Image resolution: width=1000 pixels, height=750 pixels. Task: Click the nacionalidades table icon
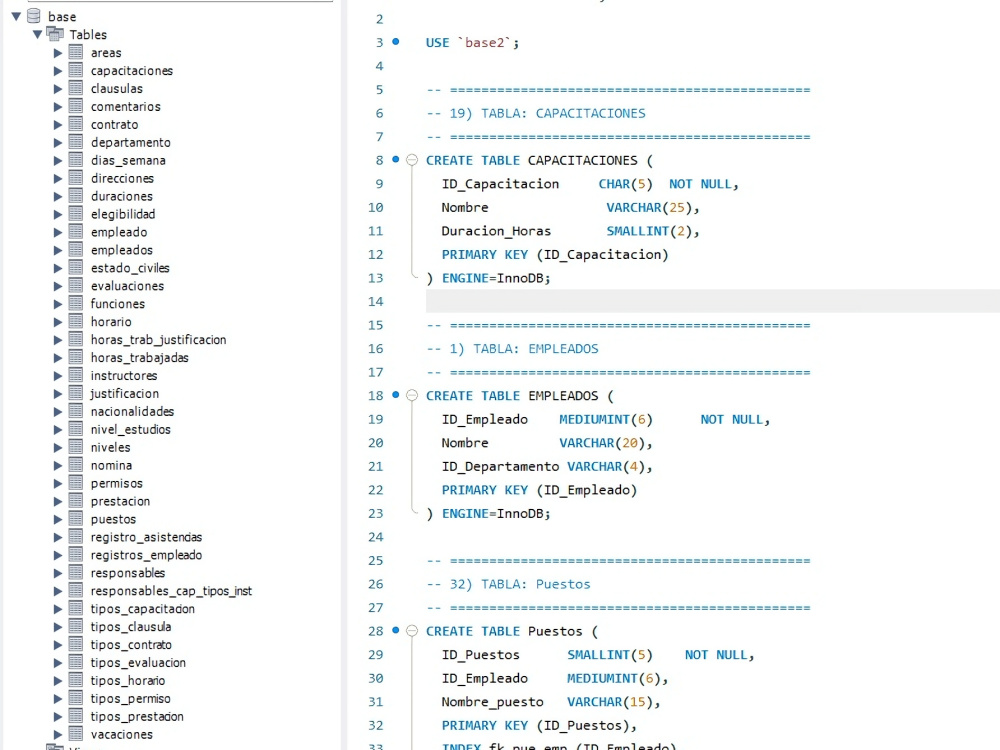point(76,411)
